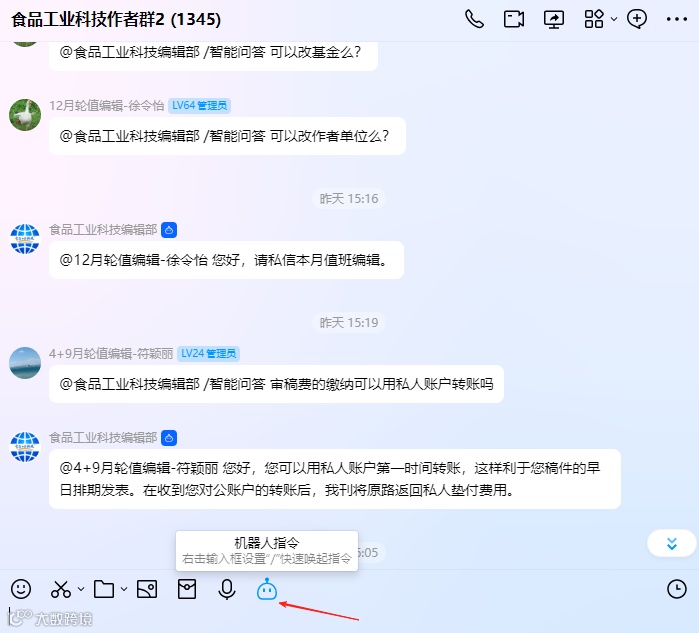The image size is (699, 633).
Task: Click the LV64 管理员 badge
Action: (199, 106)
